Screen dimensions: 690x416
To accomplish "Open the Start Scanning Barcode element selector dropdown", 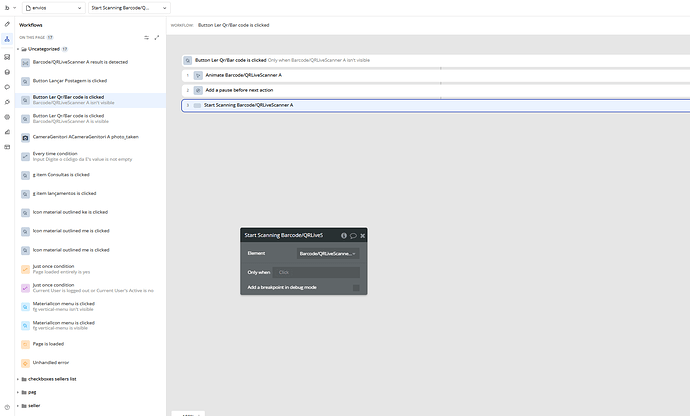I will pos(129,8).
